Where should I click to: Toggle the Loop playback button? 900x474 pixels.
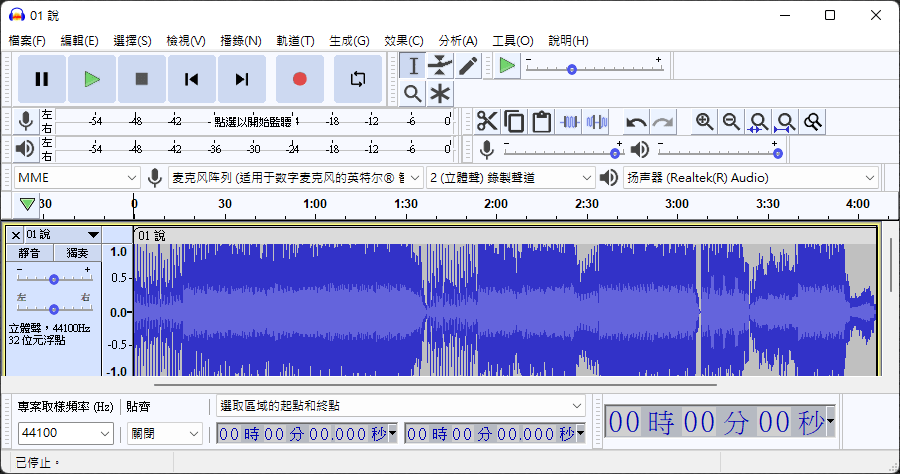coord(358,79)
